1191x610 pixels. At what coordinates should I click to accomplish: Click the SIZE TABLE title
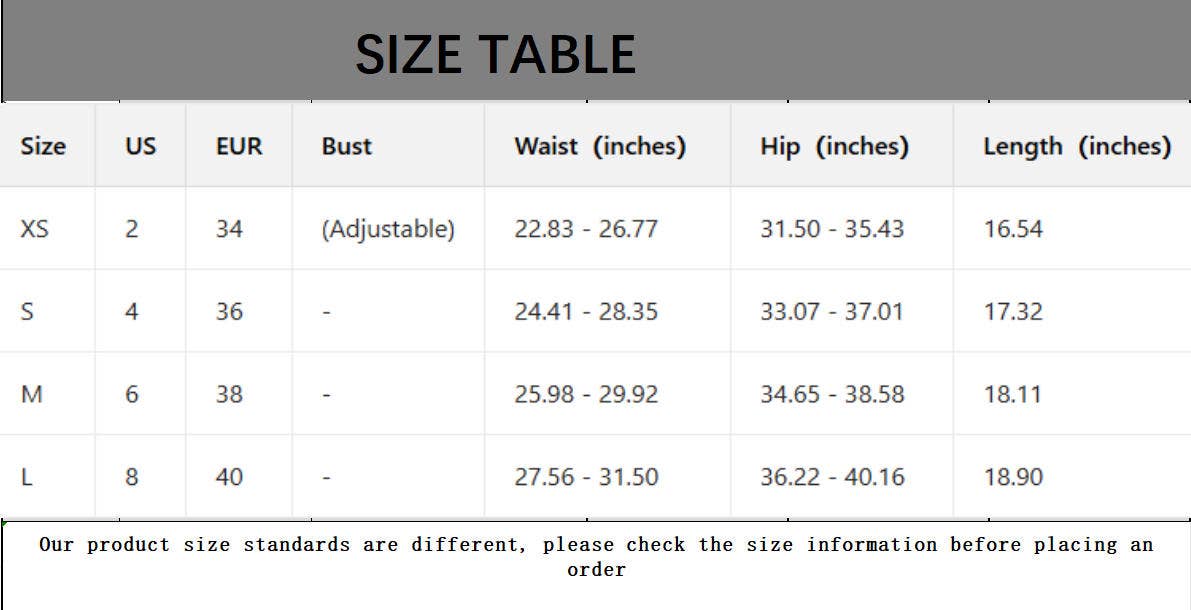(x=495, y=54)
